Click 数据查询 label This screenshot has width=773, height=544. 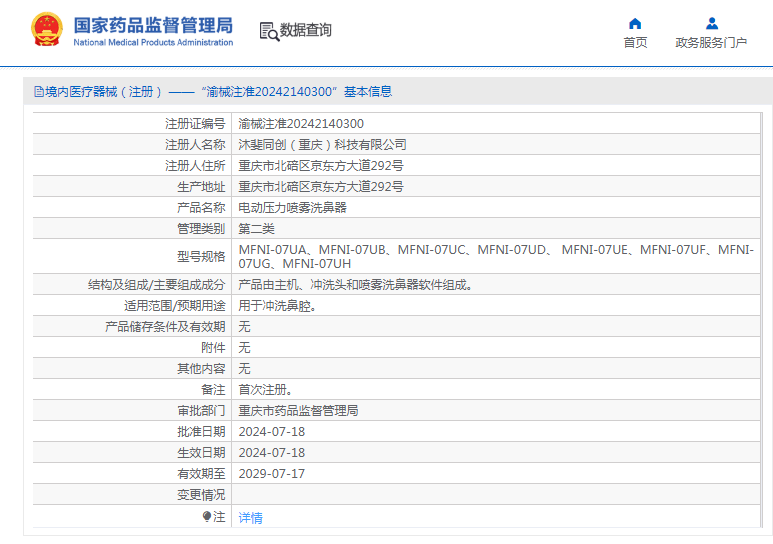coord(306,30)
